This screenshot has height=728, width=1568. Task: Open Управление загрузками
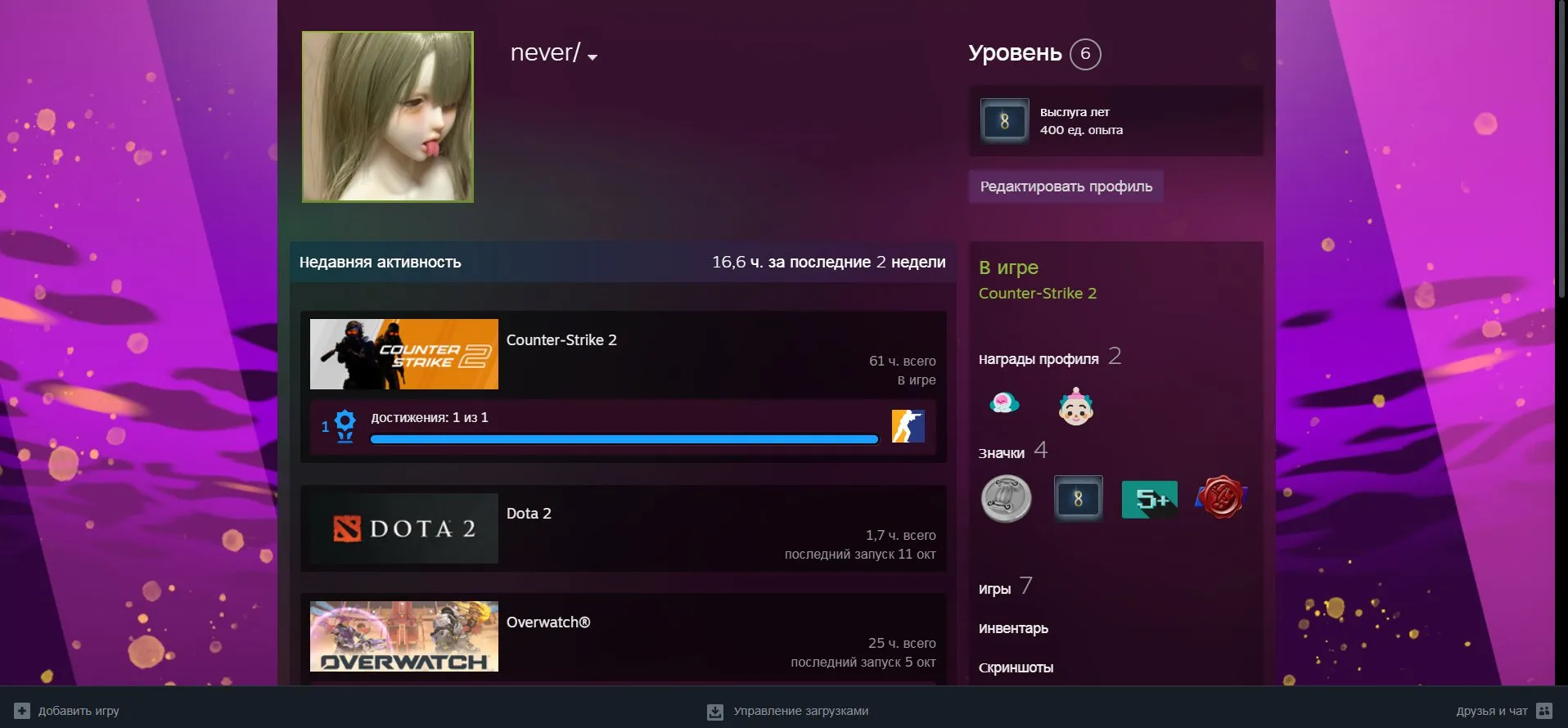801,711
